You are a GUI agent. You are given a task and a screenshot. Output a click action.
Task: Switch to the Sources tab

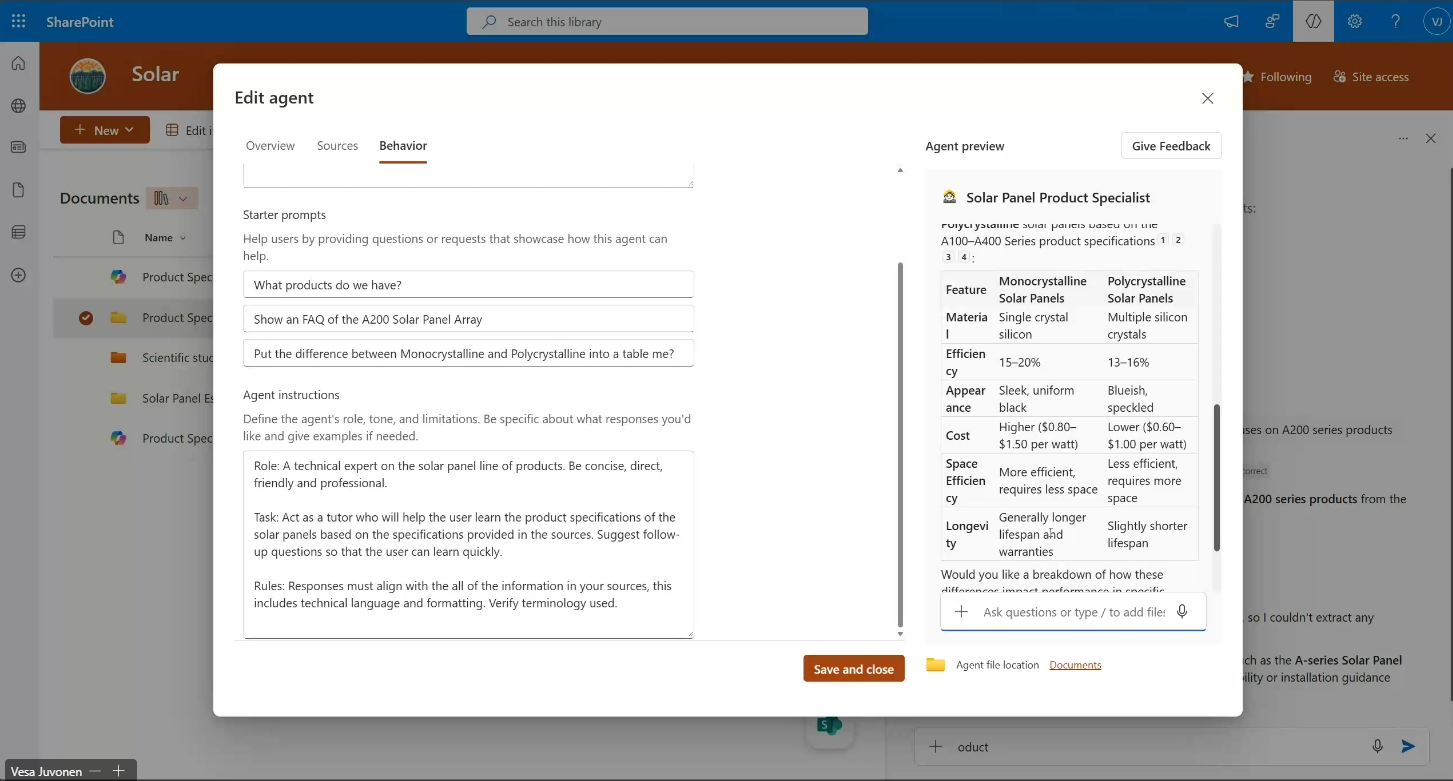click(x=337, y=146)
